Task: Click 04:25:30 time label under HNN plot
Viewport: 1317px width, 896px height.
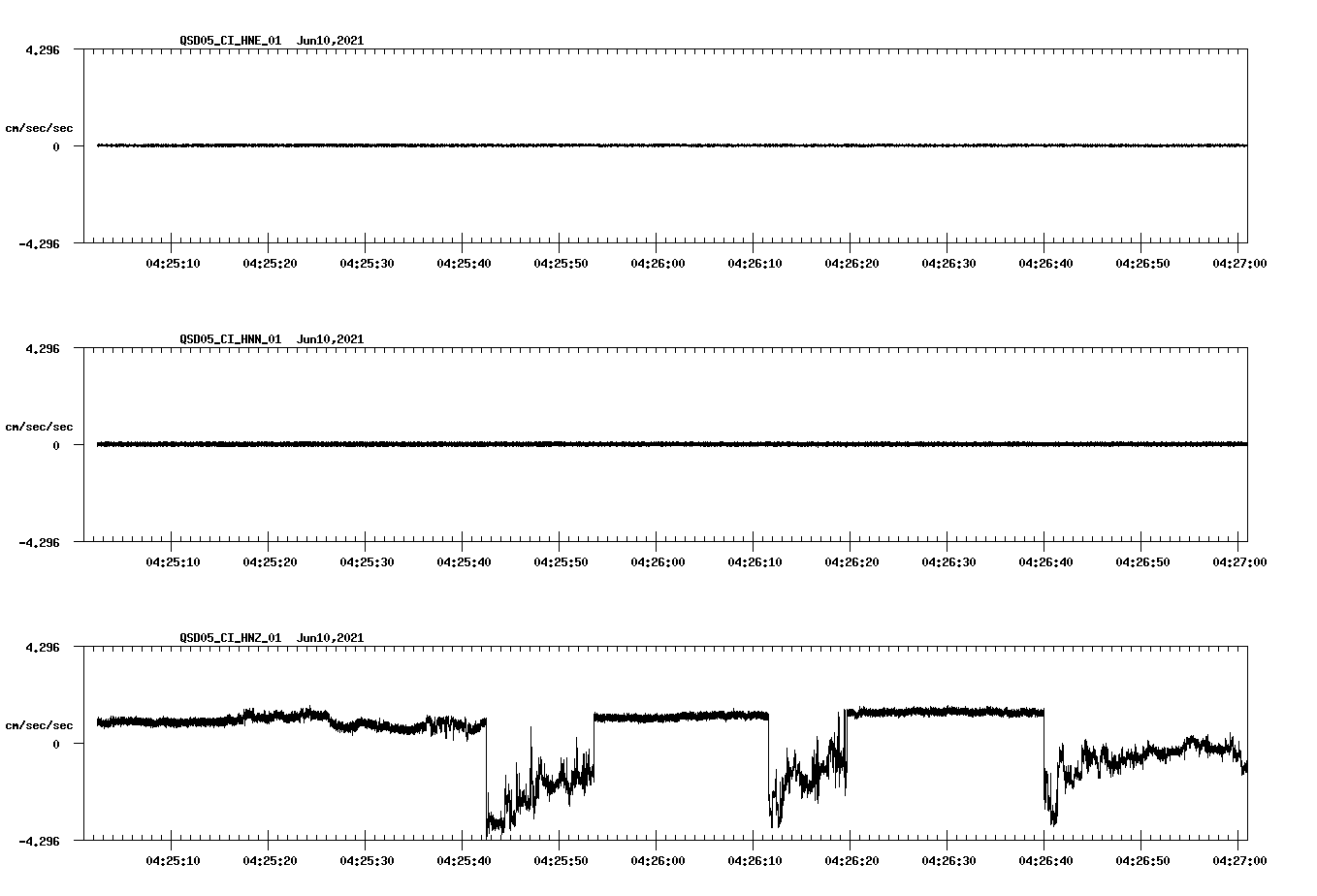Action: point(367,561)
